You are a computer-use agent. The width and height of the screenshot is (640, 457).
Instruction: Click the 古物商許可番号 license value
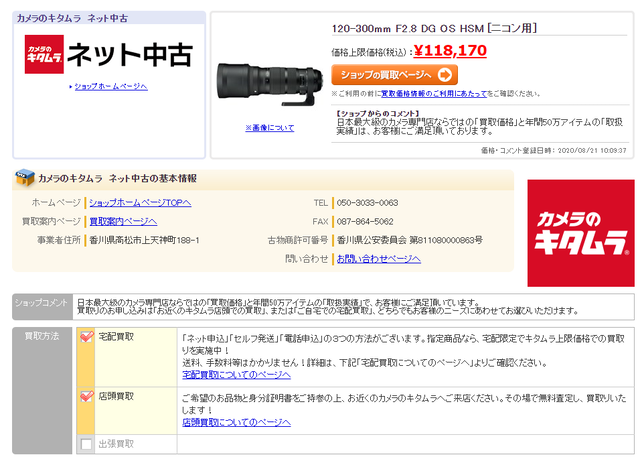(409, 240)
